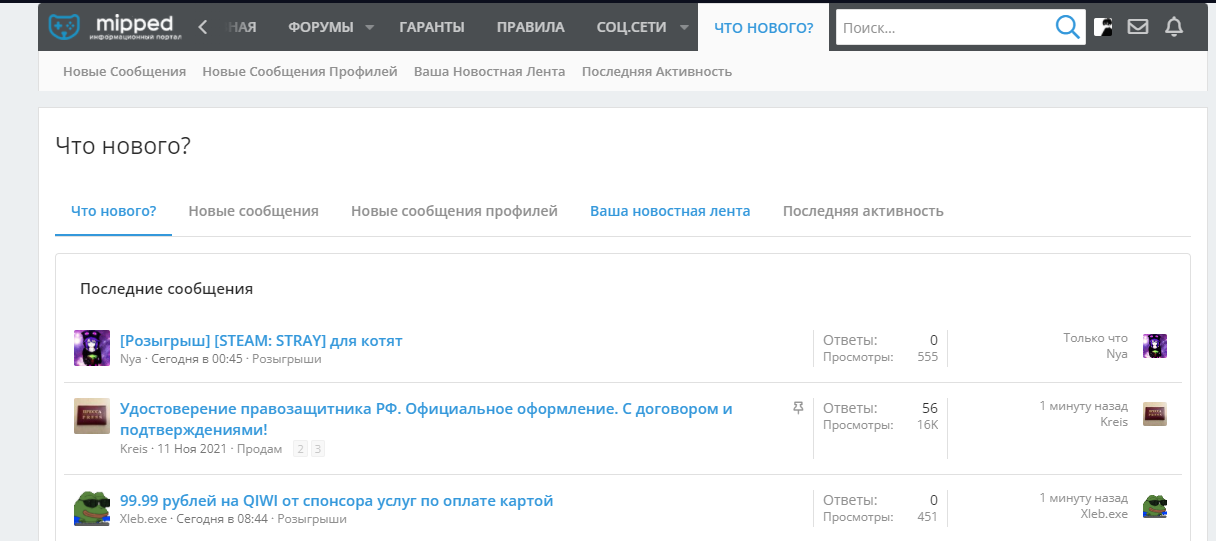Click the 16K views value
This screenshot has width=1216, height=541.
(x=927, y=425)
